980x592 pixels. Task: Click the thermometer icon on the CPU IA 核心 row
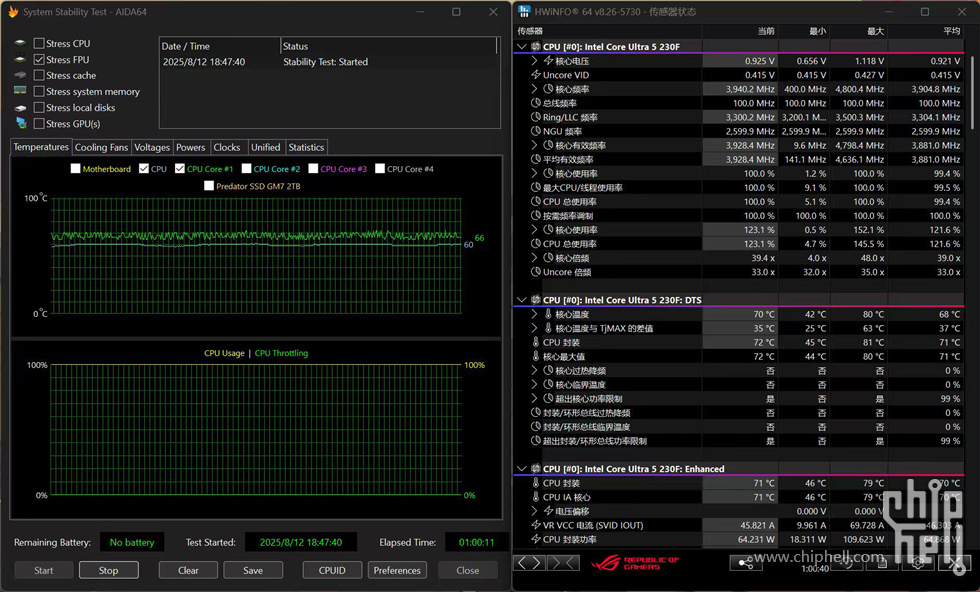536,497
